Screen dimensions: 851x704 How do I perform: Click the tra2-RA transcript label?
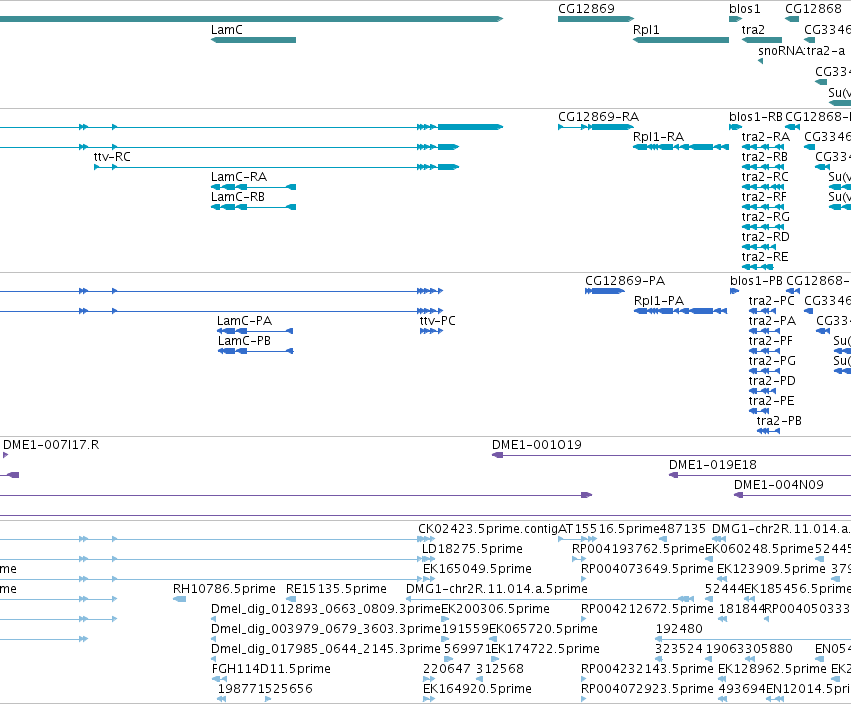click(766, 137)
